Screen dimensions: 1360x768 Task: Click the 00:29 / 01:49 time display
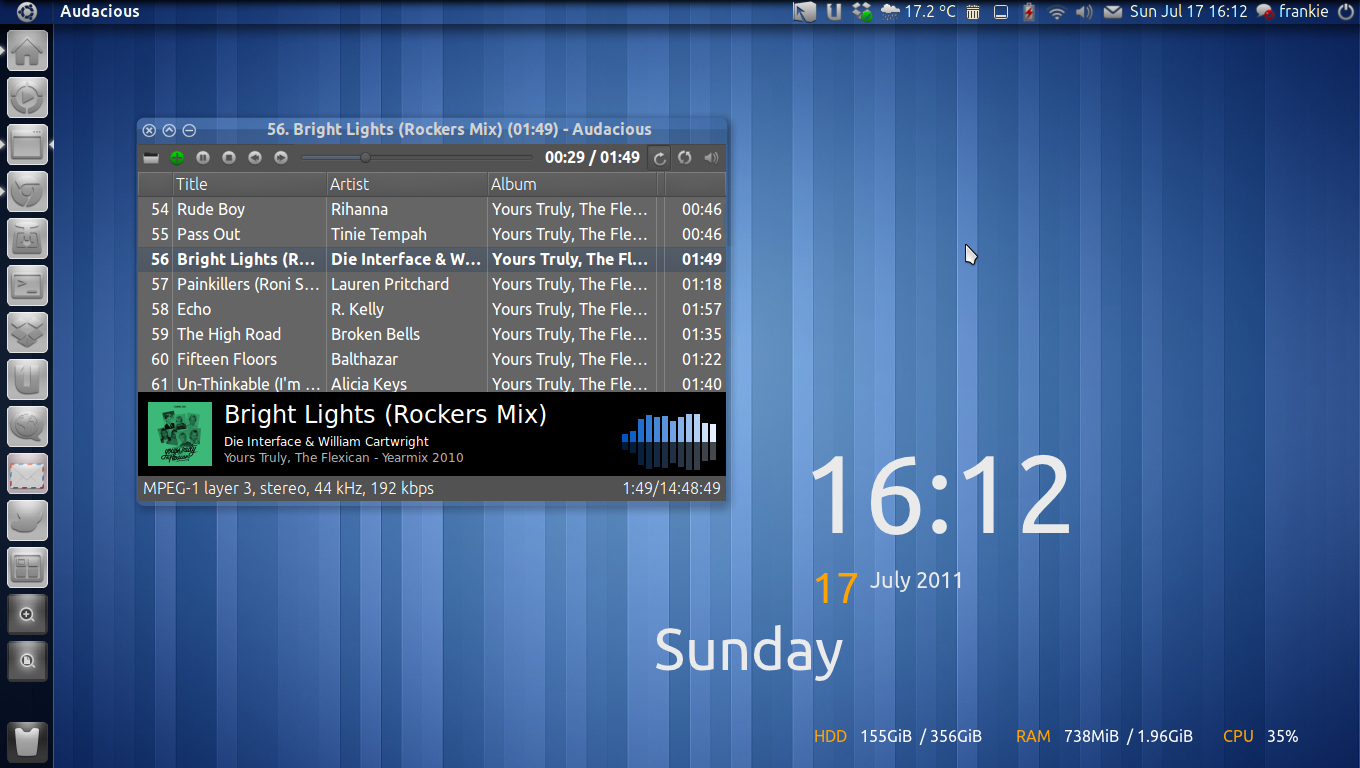pyautogui.click(x=592, y=157)
